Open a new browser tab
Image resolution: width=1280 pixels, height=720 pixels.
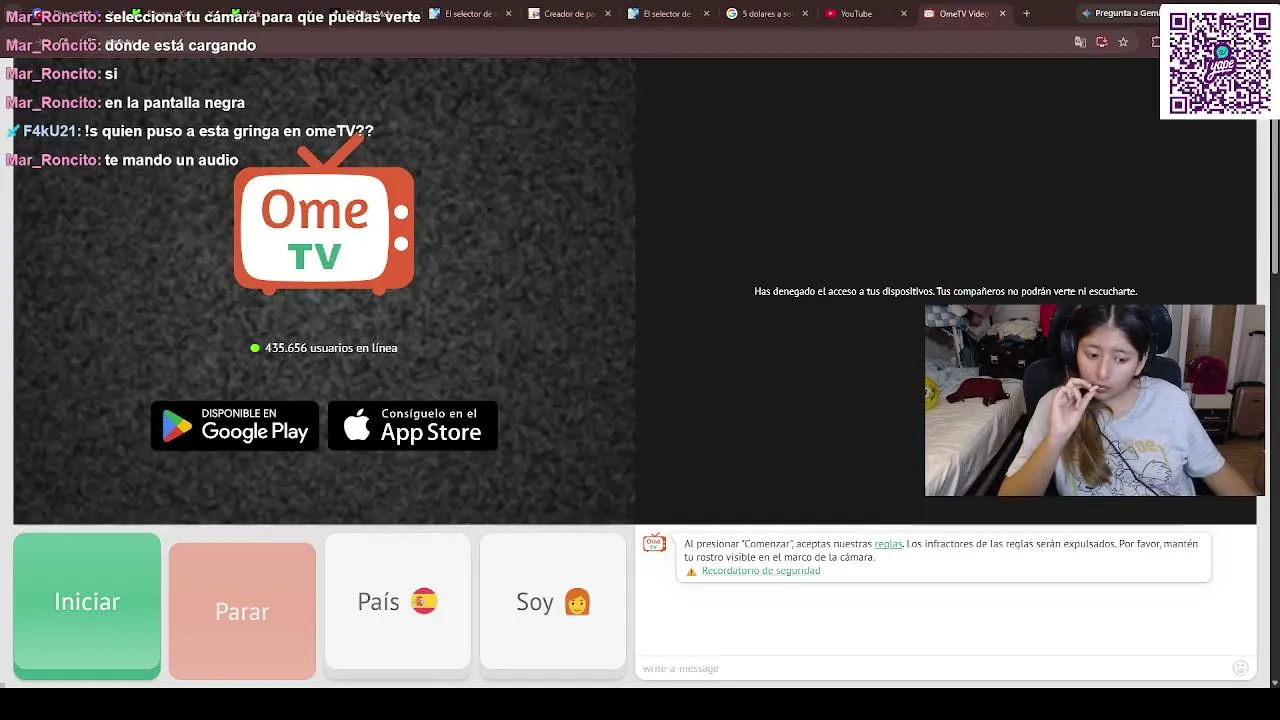1026,14
